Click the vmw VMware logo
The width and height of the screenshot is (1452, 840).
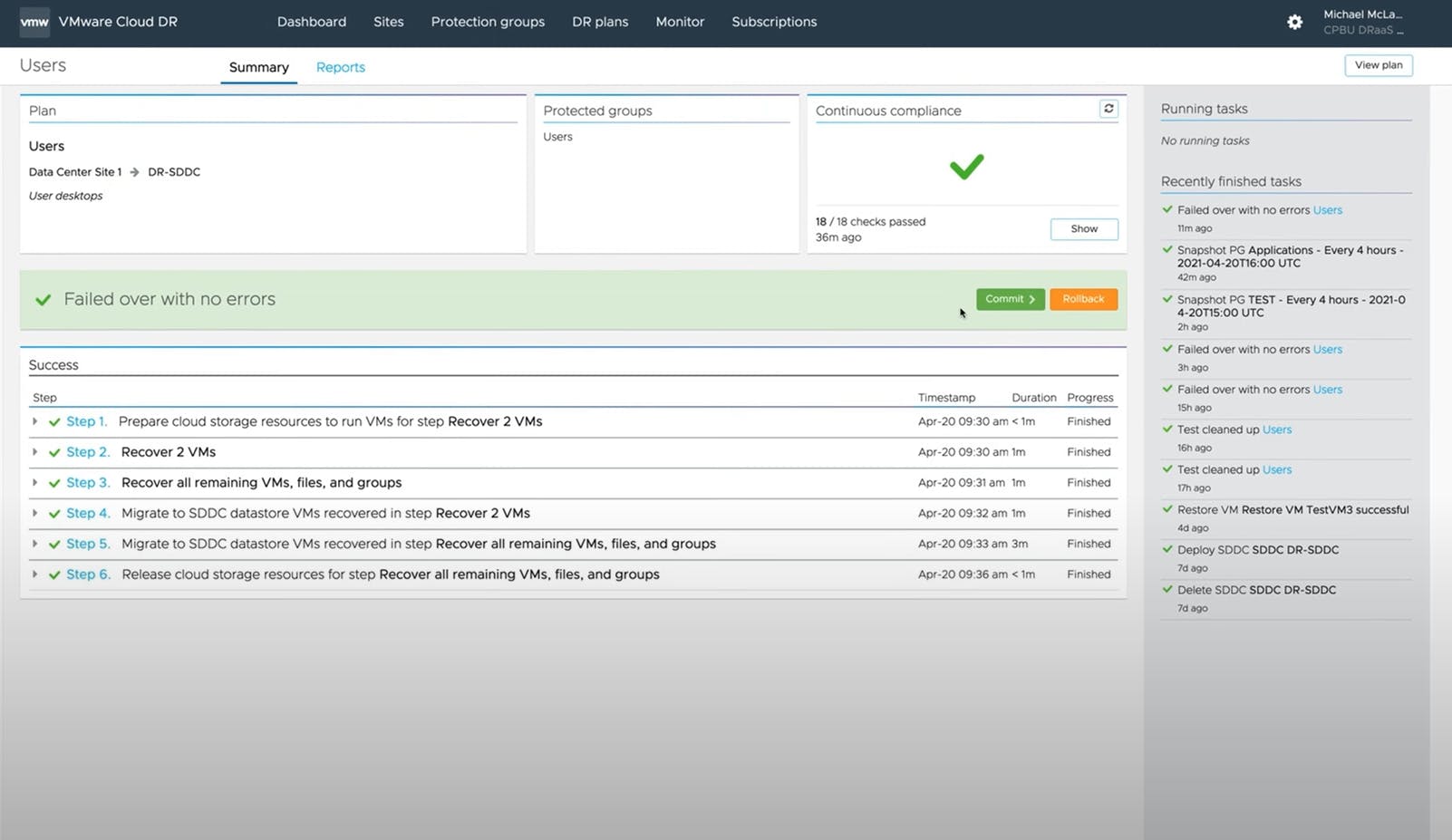[34, 21]
